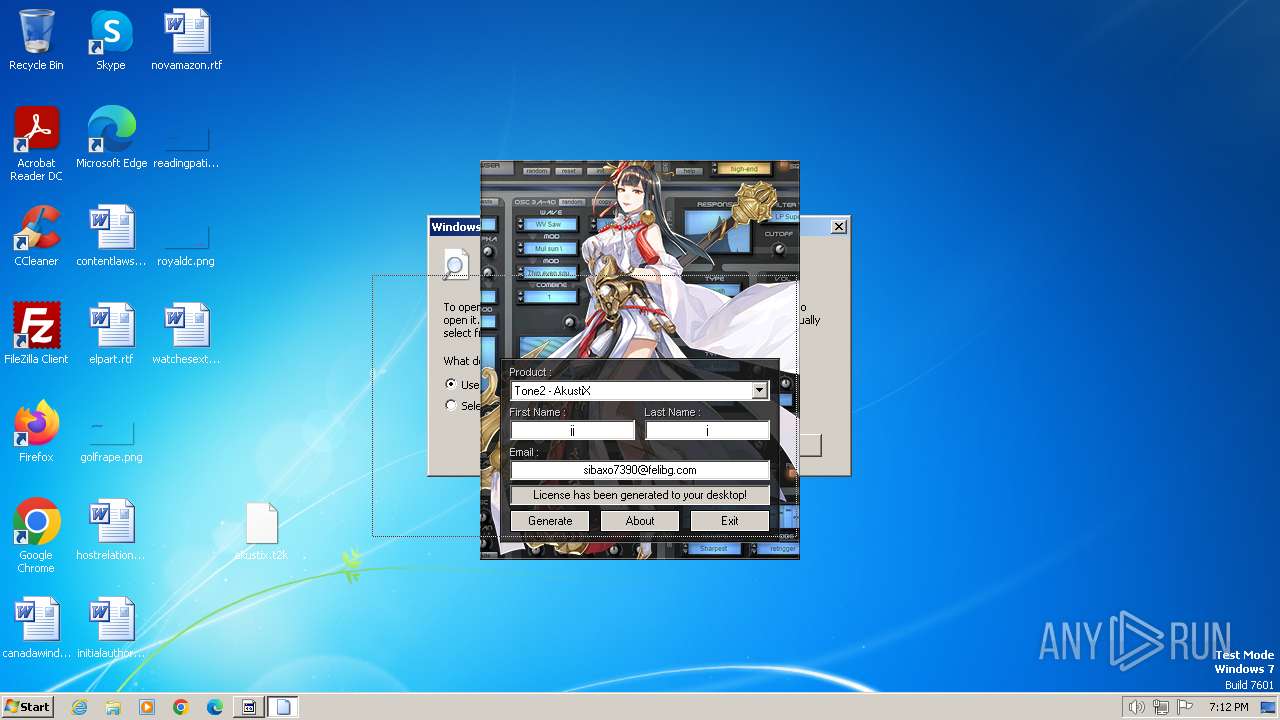Screen dimensions: 1280x720
Task: Click the 'License has been generated' status bar
Action: click(640, 495)
